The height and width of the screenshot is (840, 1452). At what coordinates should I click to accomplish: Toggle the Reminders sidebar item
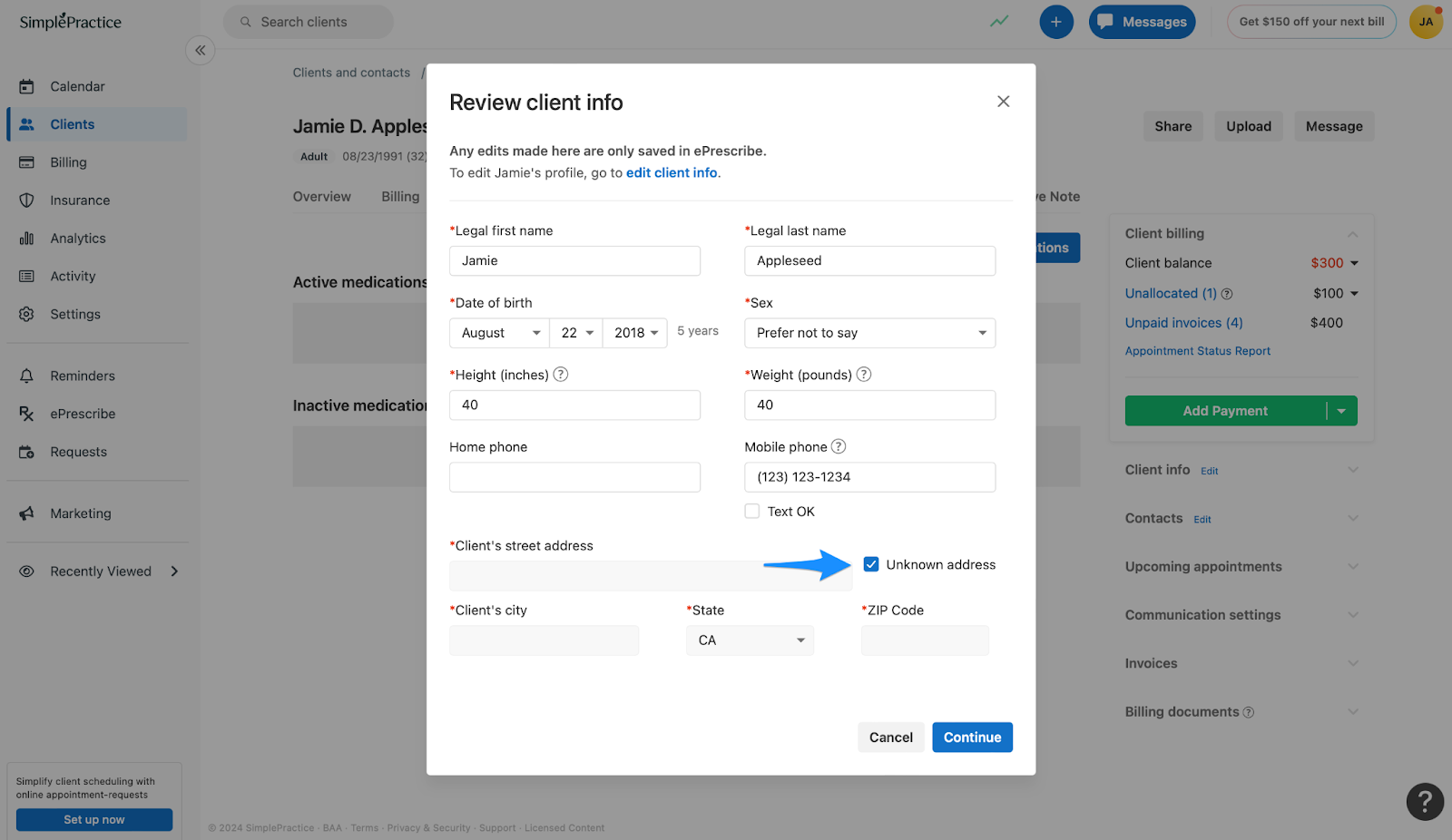click(82, 375)
